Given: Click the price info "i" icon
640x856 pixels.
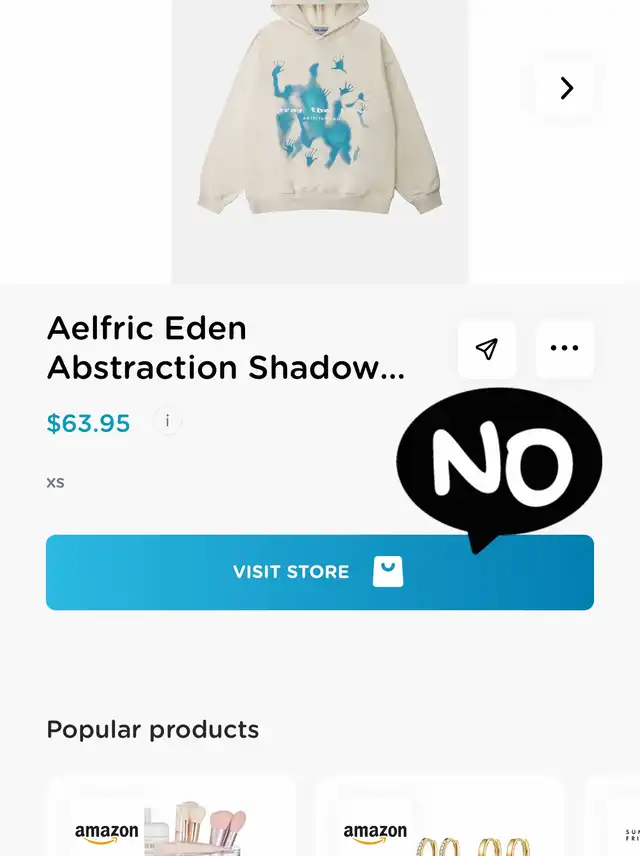Looking at the screenshot, I should [x=167, y=421].
